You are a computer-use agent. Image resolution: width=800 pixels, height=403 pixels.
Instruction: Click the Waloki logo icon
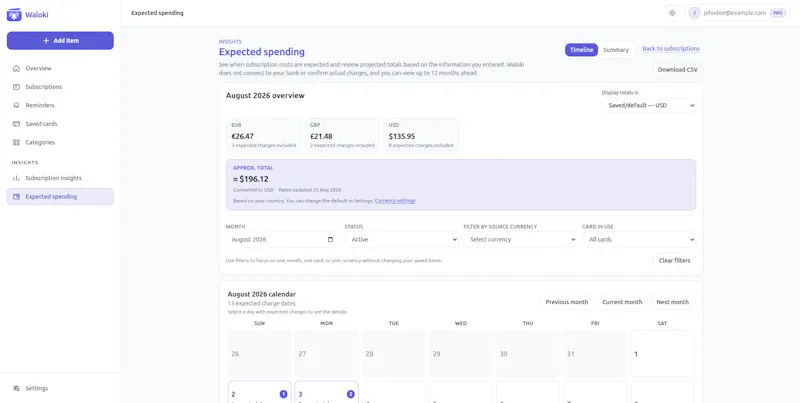pyautogui.click(x=14, y=14)
